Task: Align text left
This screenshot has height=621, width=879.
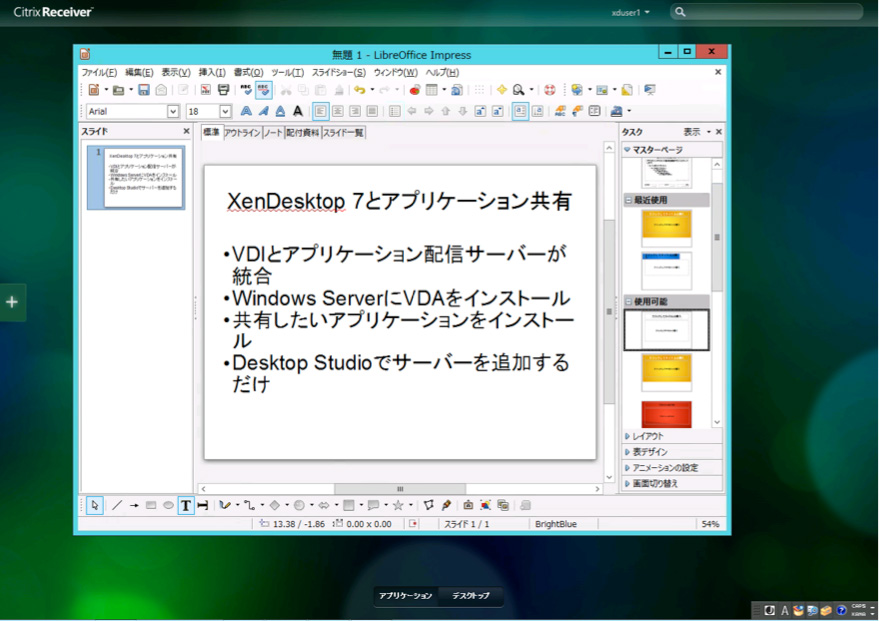Action: click(x=321, y=111)
